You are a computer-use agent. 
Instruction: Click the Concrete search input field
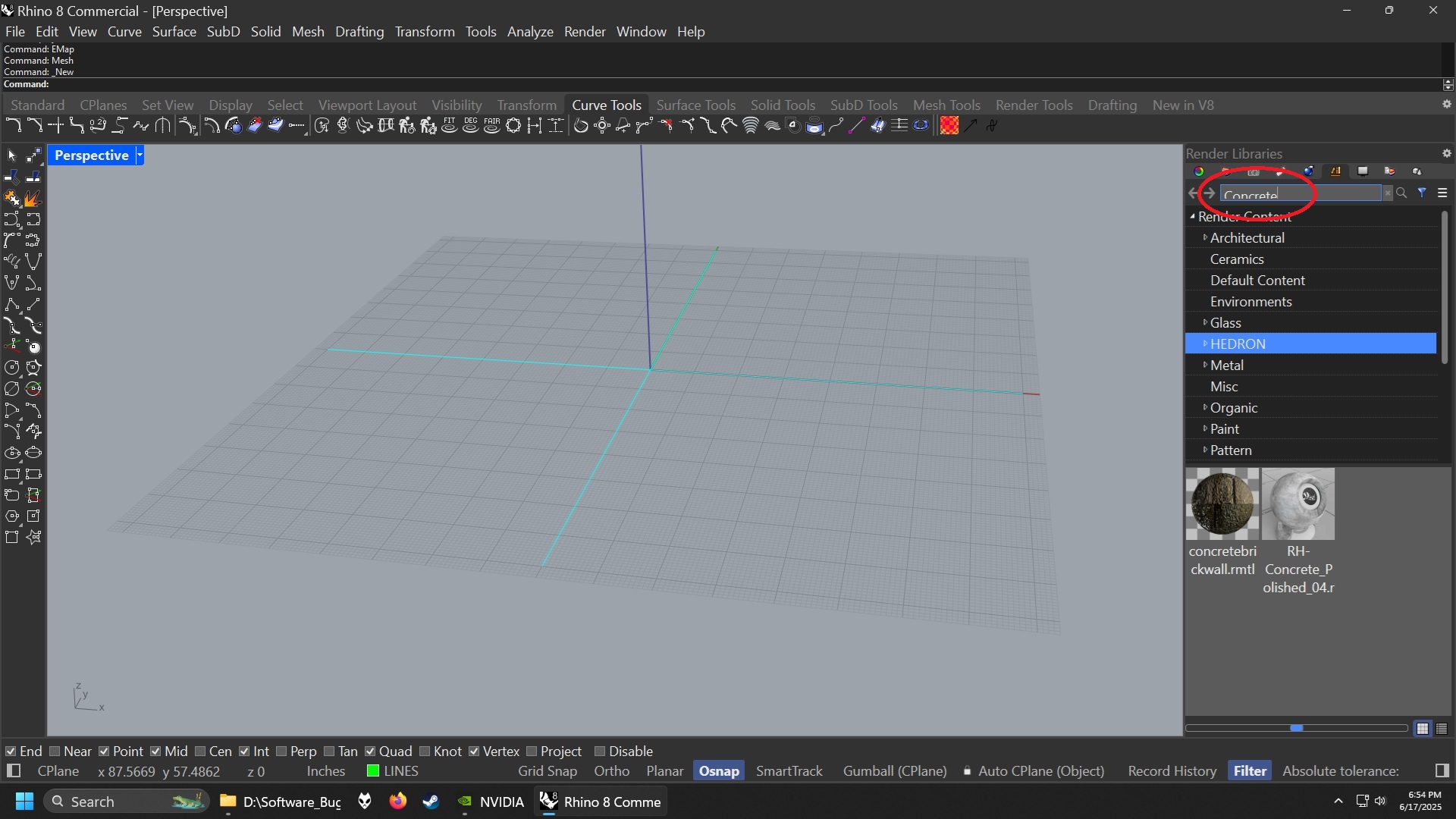coord(1301,193)
